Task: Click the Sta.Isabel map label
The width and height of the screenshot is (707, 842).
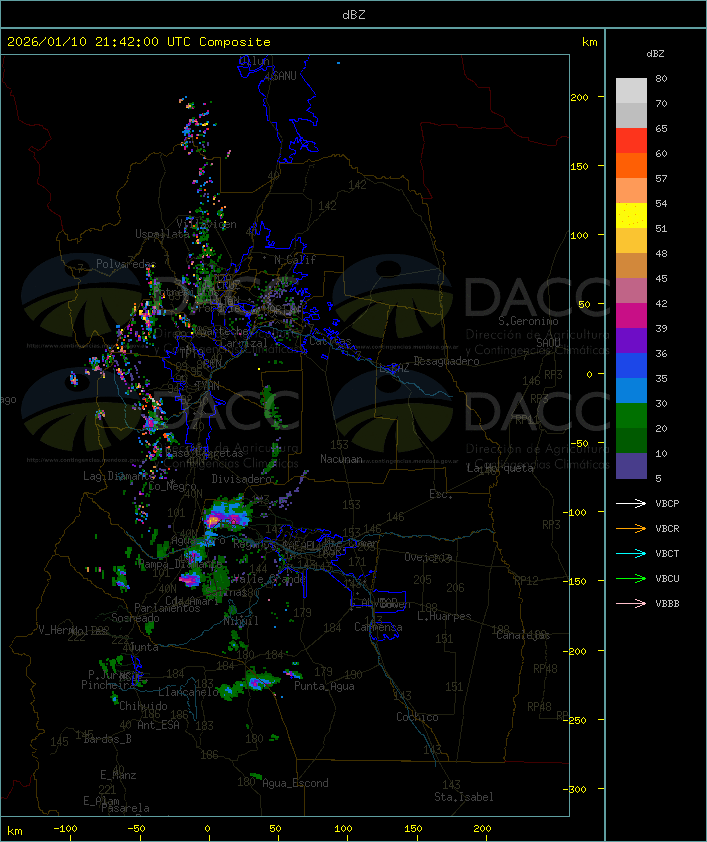Action: 464,797
